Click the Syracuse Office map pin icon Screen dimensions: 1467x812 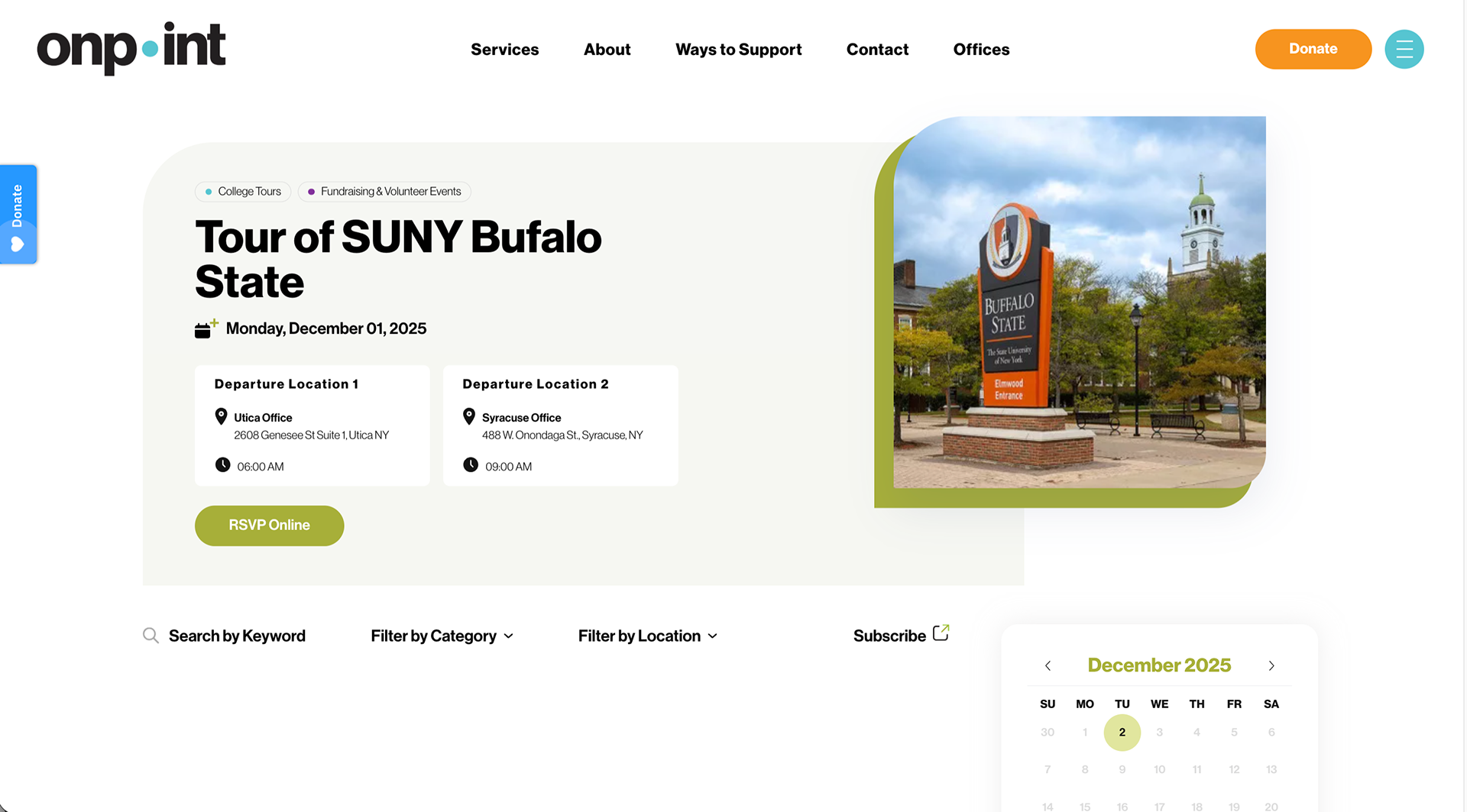[x=469, y=416]
